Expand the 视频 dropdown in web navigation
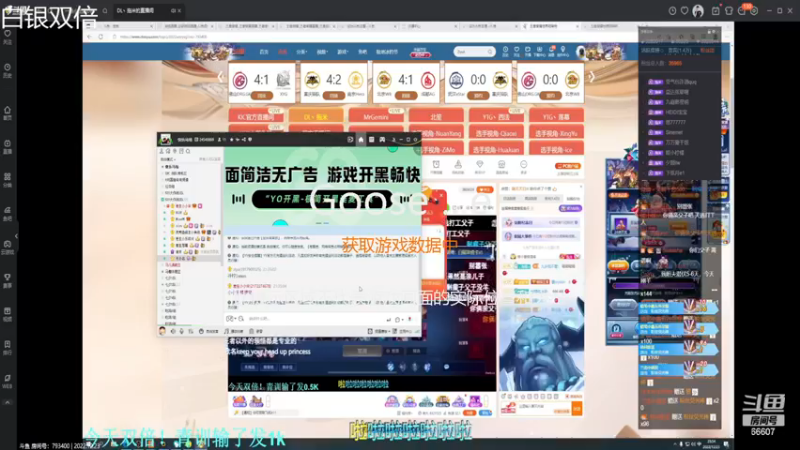Image resolution: width=800 pixels, height=450 pixels. pyautogui.click(x=322, y=52)
